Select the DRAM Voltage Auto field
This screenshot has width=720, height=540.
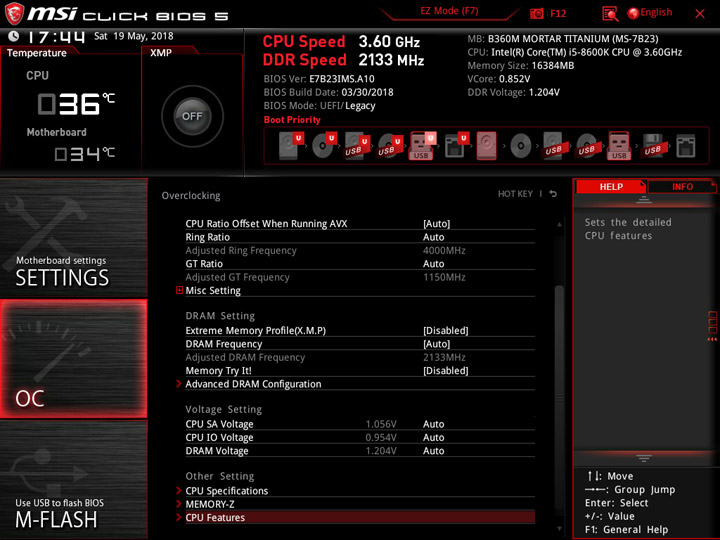433,450
